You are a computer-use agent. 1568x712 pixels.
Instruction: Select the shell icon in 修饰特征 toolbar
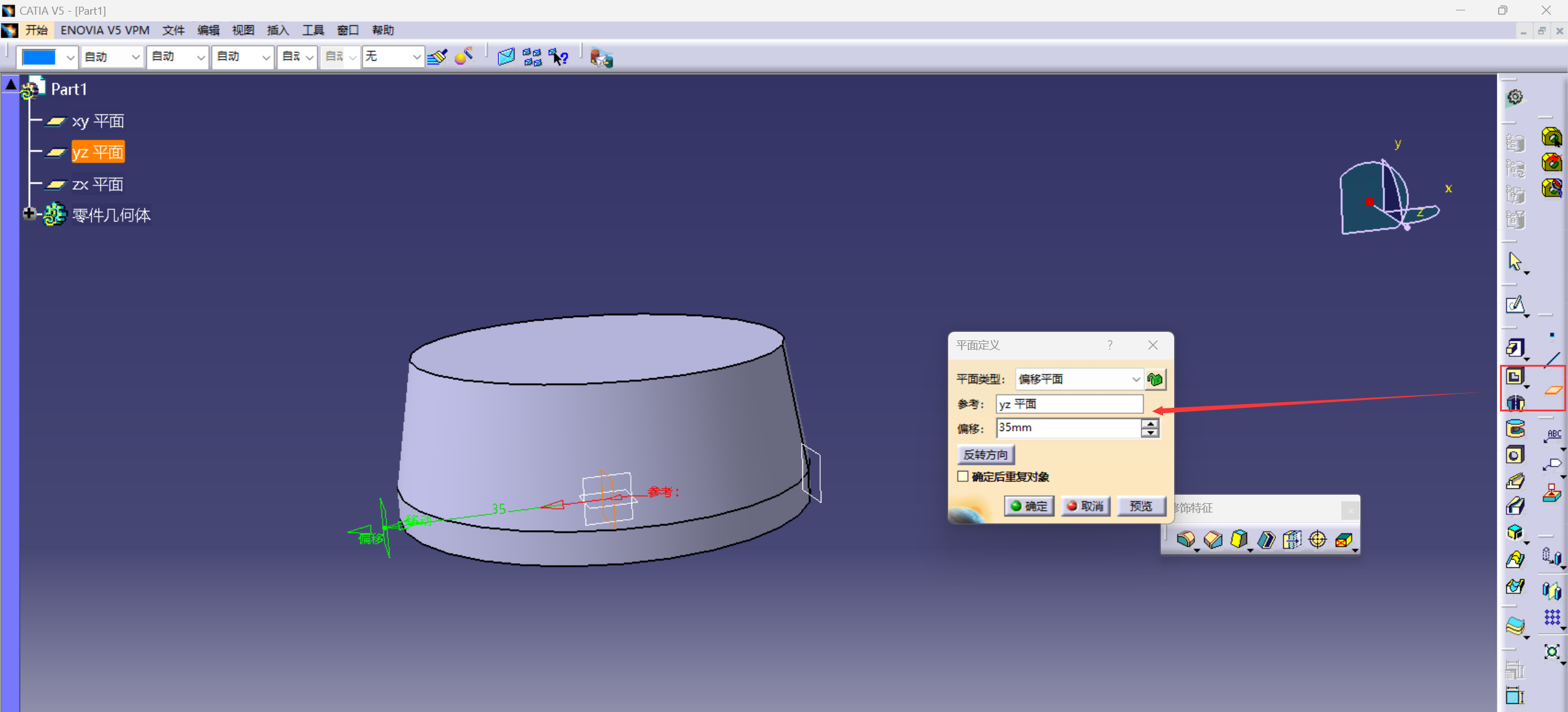tap(1265, 539)
